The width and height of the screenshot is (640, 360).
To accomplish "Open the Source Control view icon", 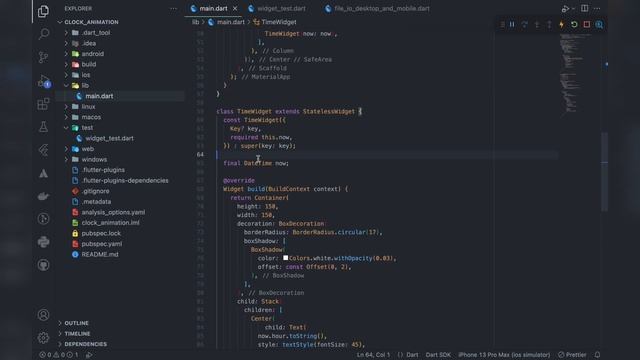I will [x=43, y=57].
